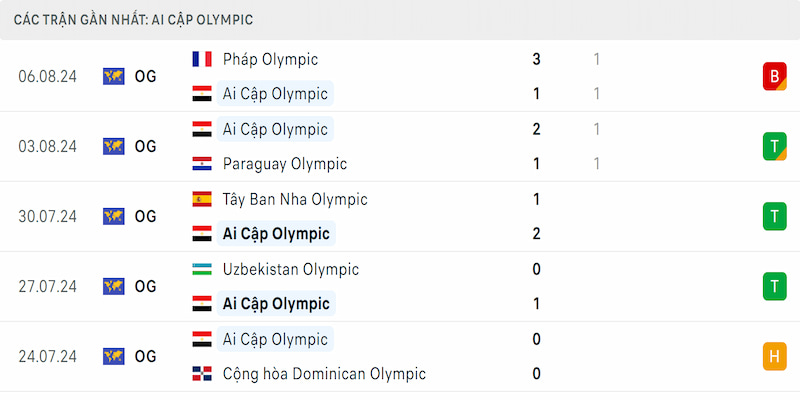
Task: Click the Paraguay flag icon
Action: pyautogui.click(x=202, y=164)
